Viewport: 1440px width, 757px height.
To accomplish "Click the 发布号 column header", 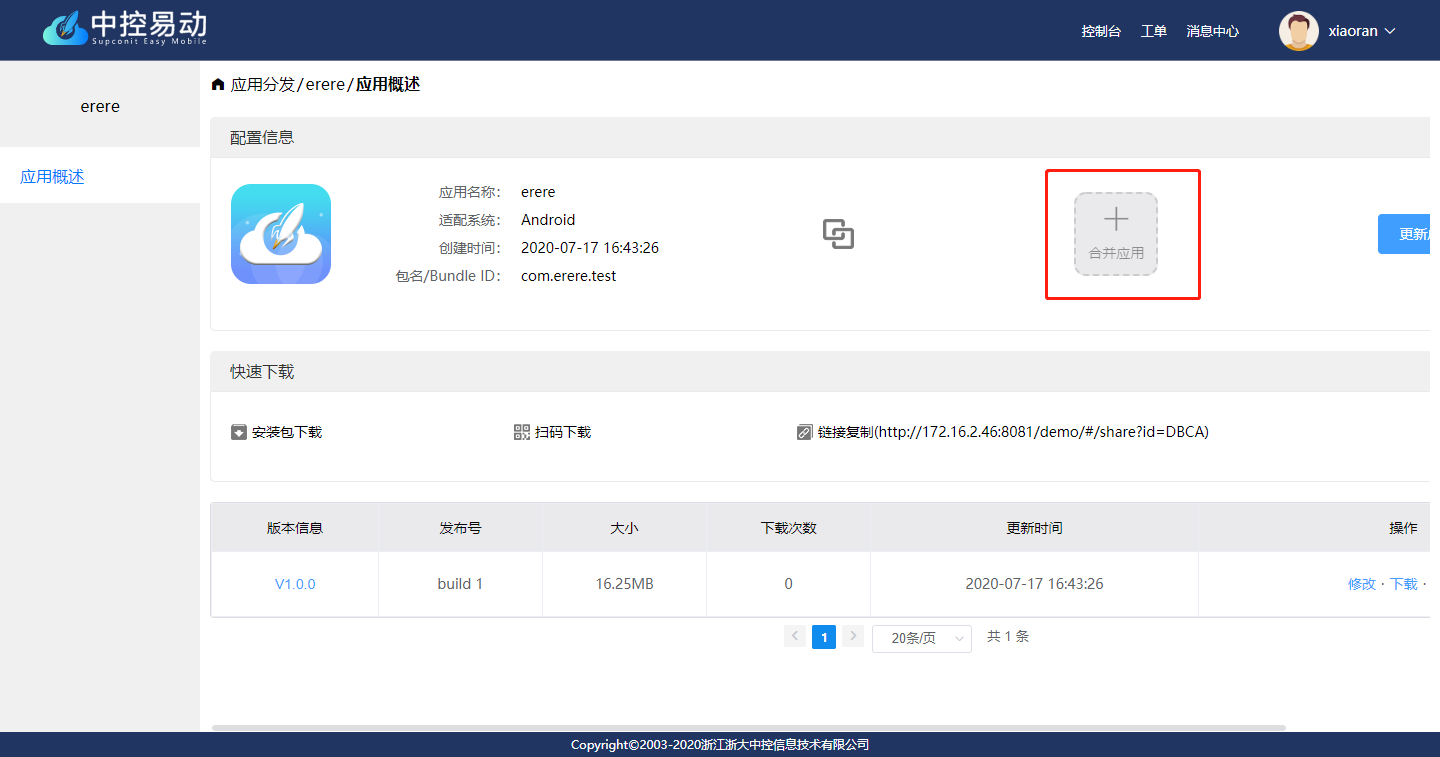I will point(460,528).
